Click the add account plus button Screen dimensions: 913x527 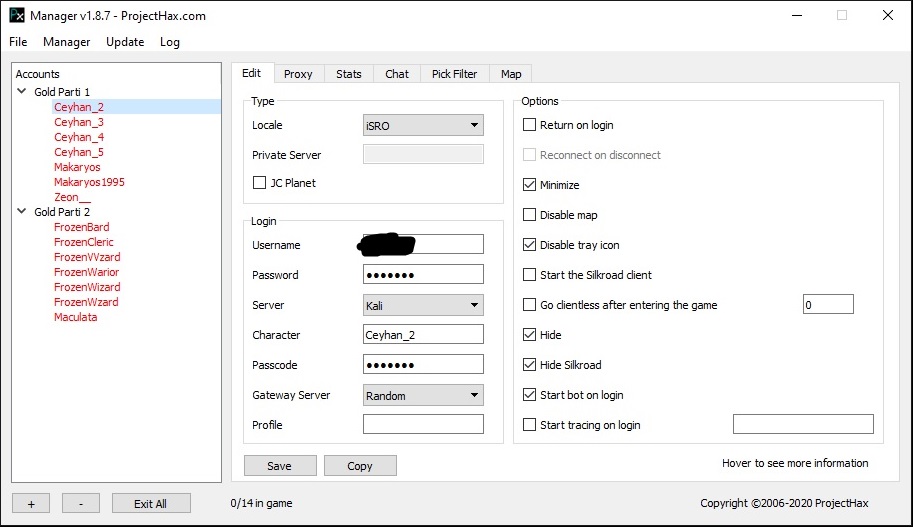pyautogui.click(x=31, y=503)
